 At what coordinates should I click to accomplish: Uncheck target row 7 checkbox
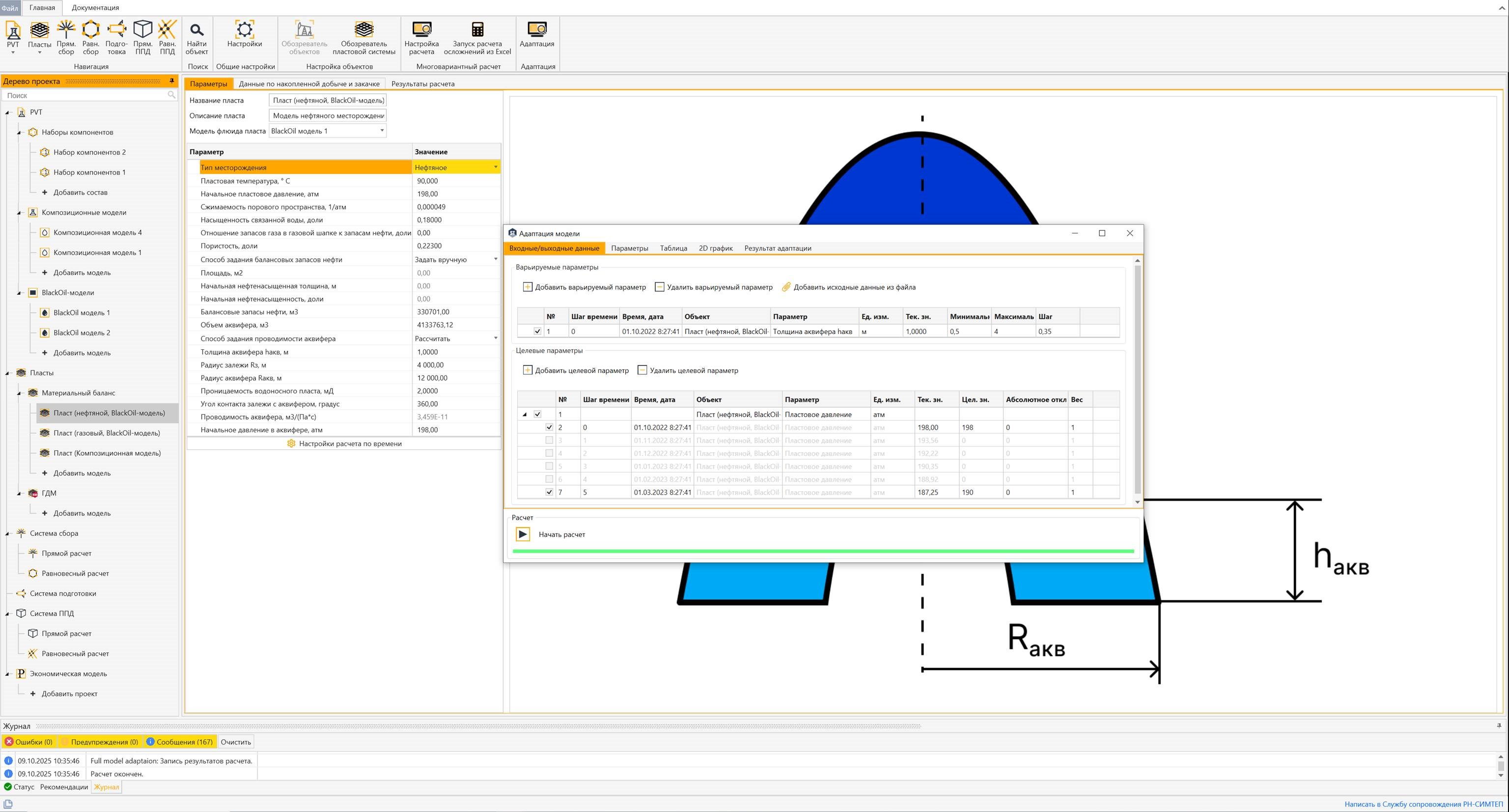click(549, 493)
